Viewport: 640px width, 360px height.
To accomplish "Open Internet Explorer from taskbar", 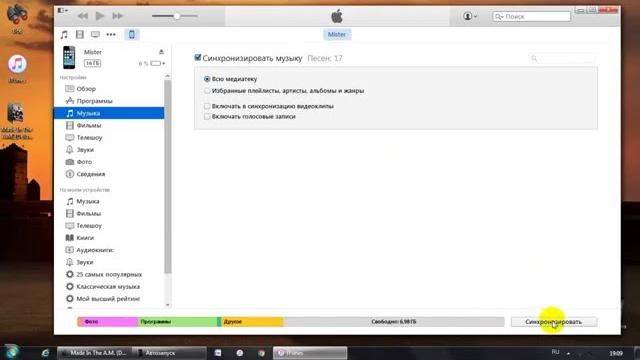I will click(x=45, y=353).
